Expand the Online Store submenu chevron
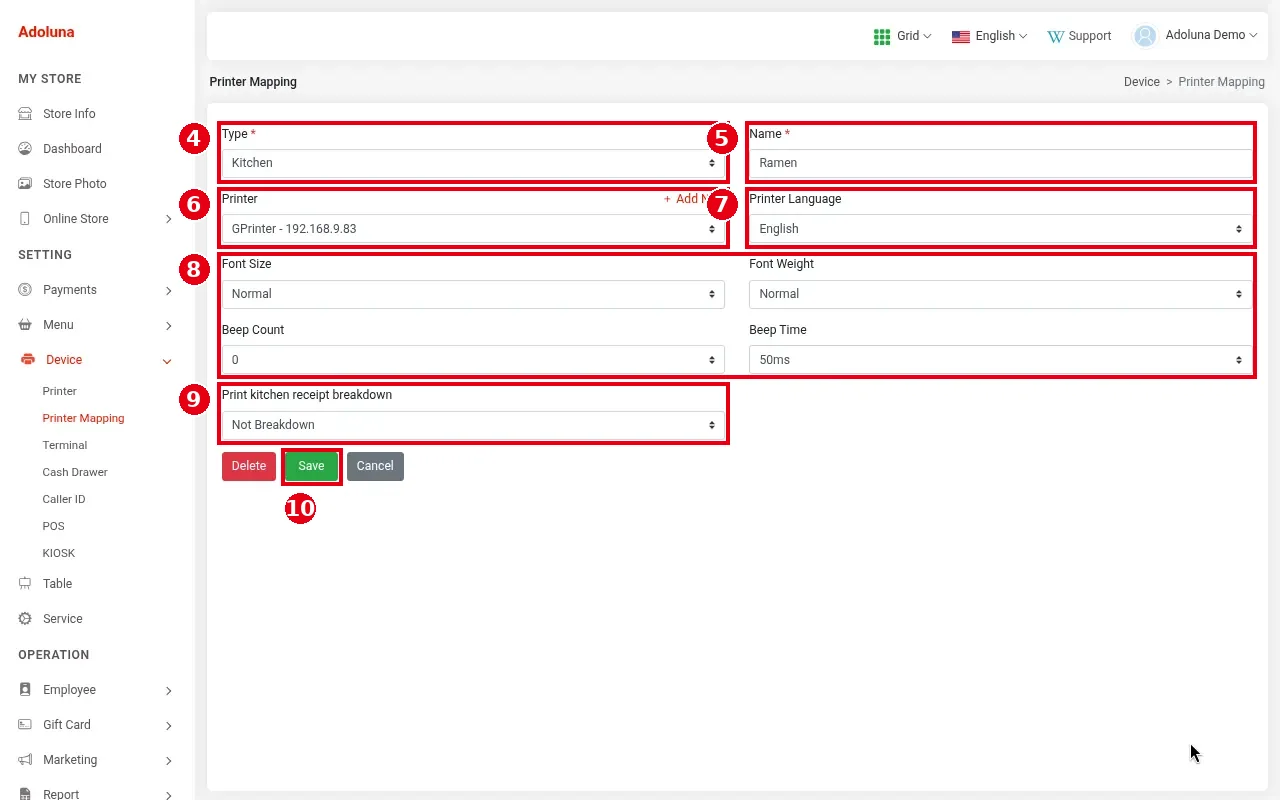The image size is (1280, 800). pyautogui.click(x=168, y=220)
